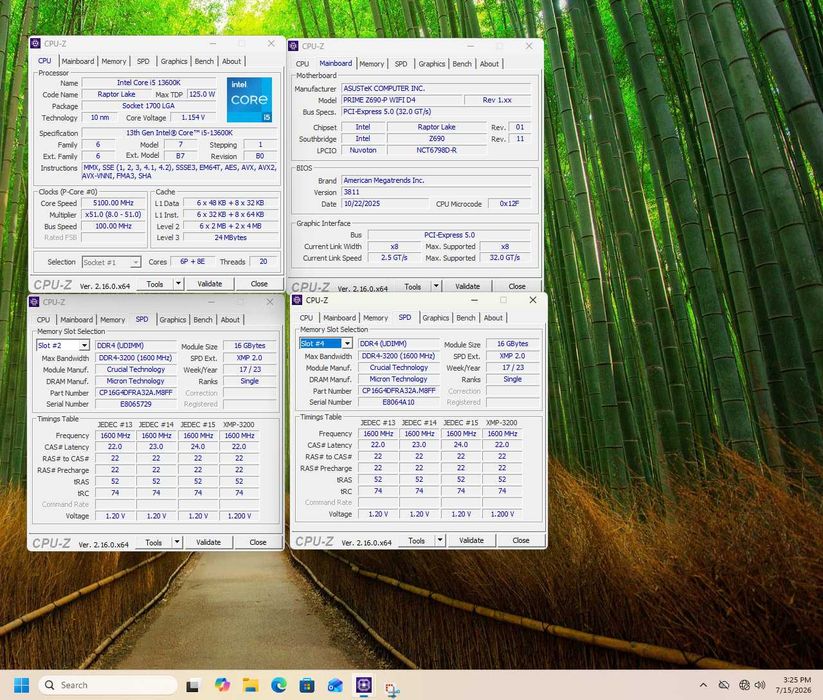Expand the Tools arrow in the processor window
This screenshot has height=700, width=823.
tap(178, 284)
